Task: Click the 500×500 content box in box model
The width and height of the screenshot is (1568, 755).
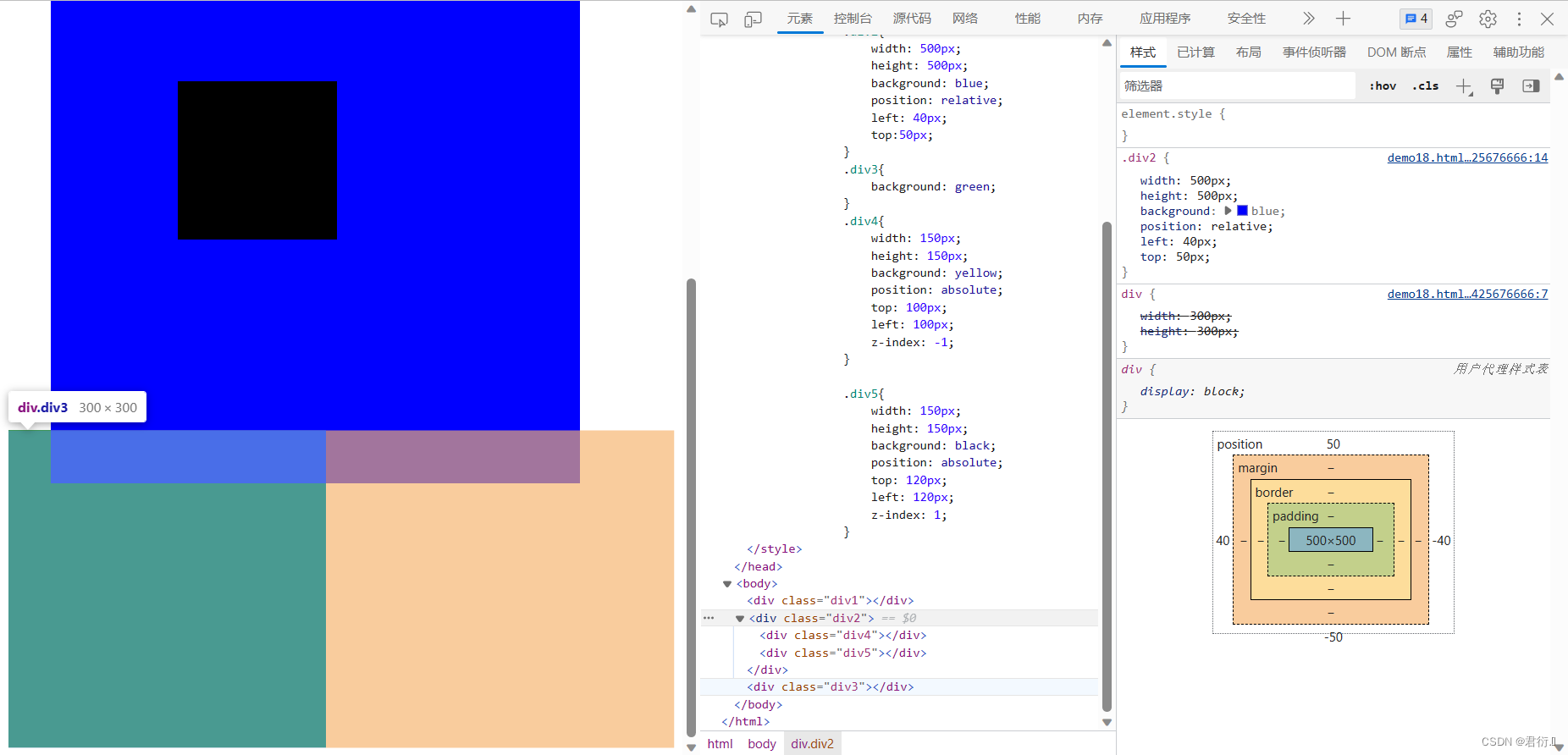Action: coord(1330,540)
